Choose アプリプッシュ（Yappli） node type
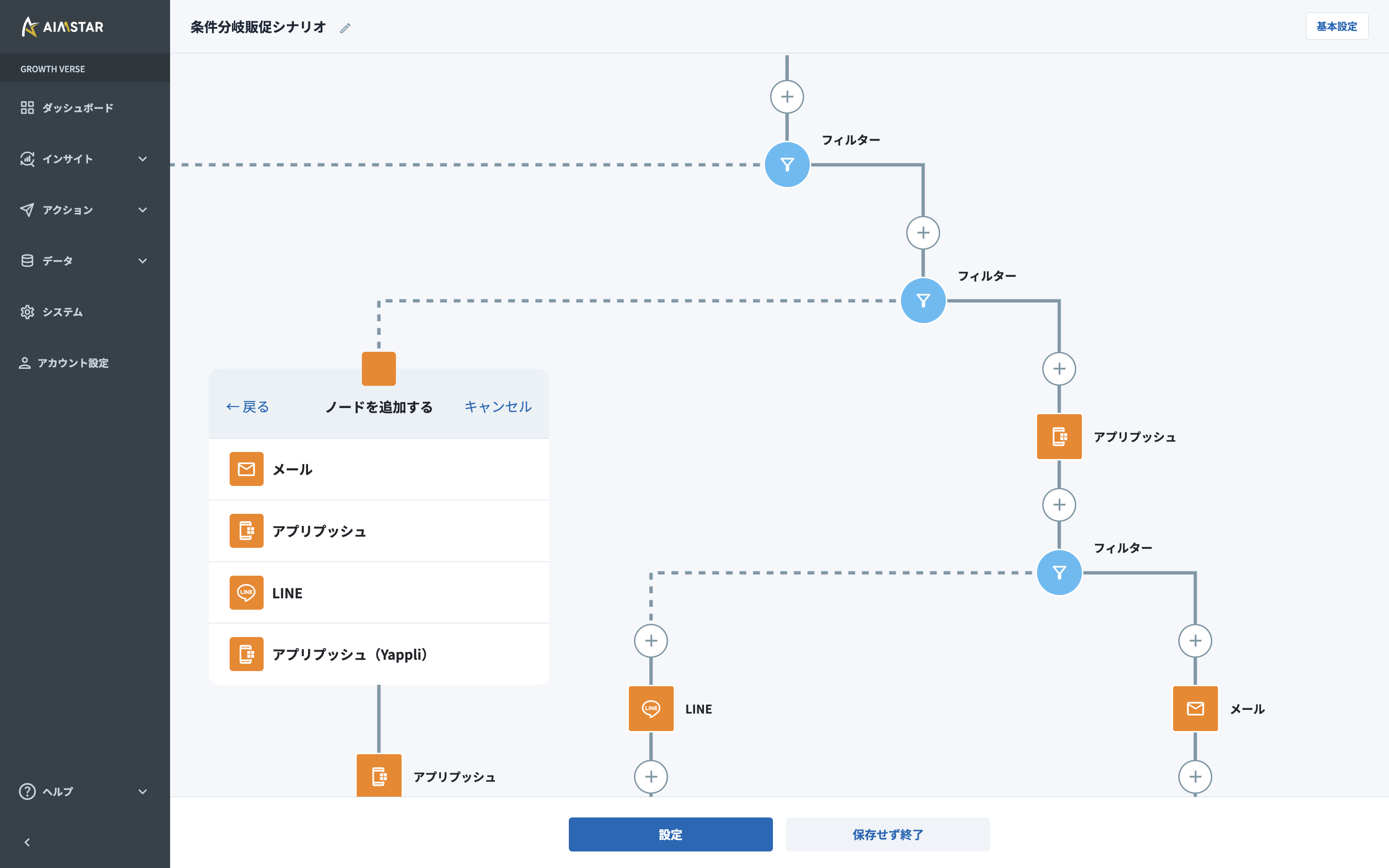Screen dimensions: 1389x868 (x=378, y=654)
